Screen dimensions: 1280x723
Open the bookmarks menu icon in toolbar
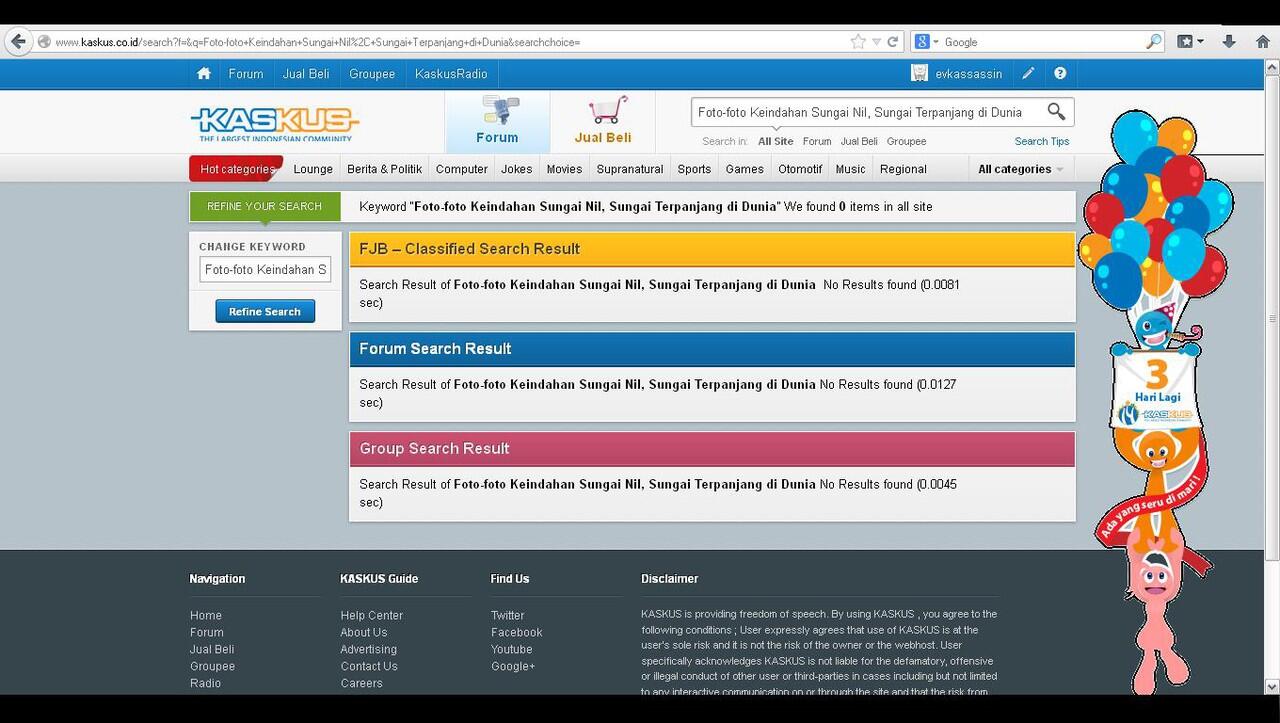coord(1189,42)
